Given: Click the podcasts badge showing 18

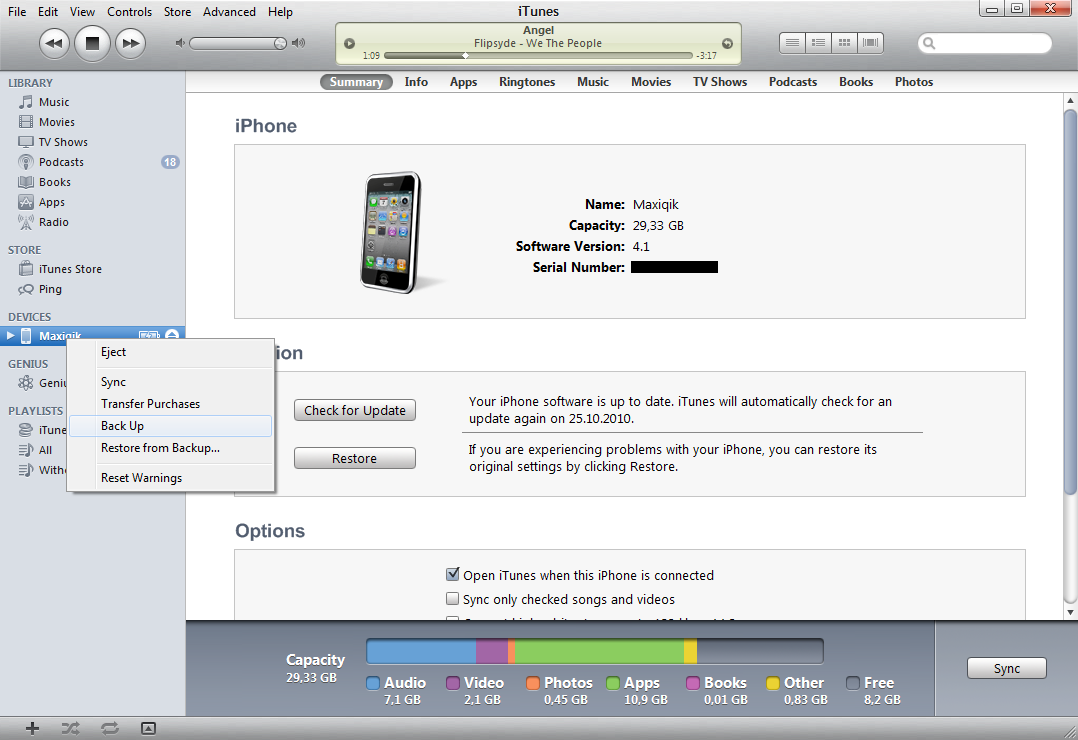Looking at the screenshot, I should (x=170, y=162).
